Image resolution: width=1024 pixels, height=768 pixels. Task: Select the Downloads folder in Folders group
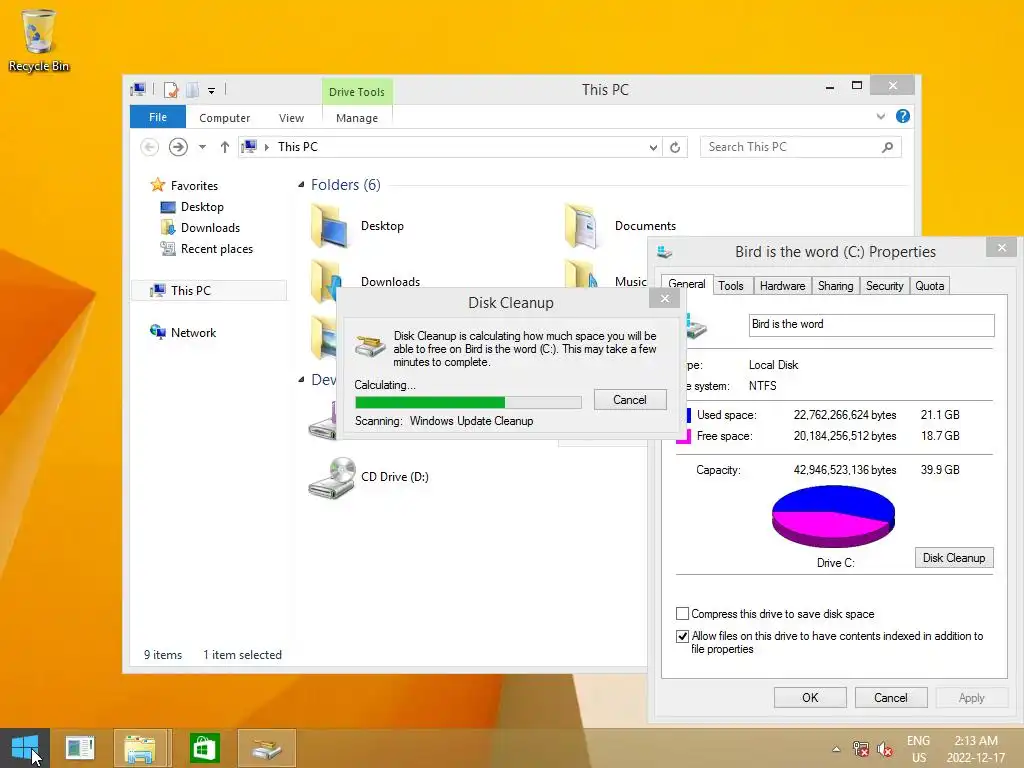[364, 281]
